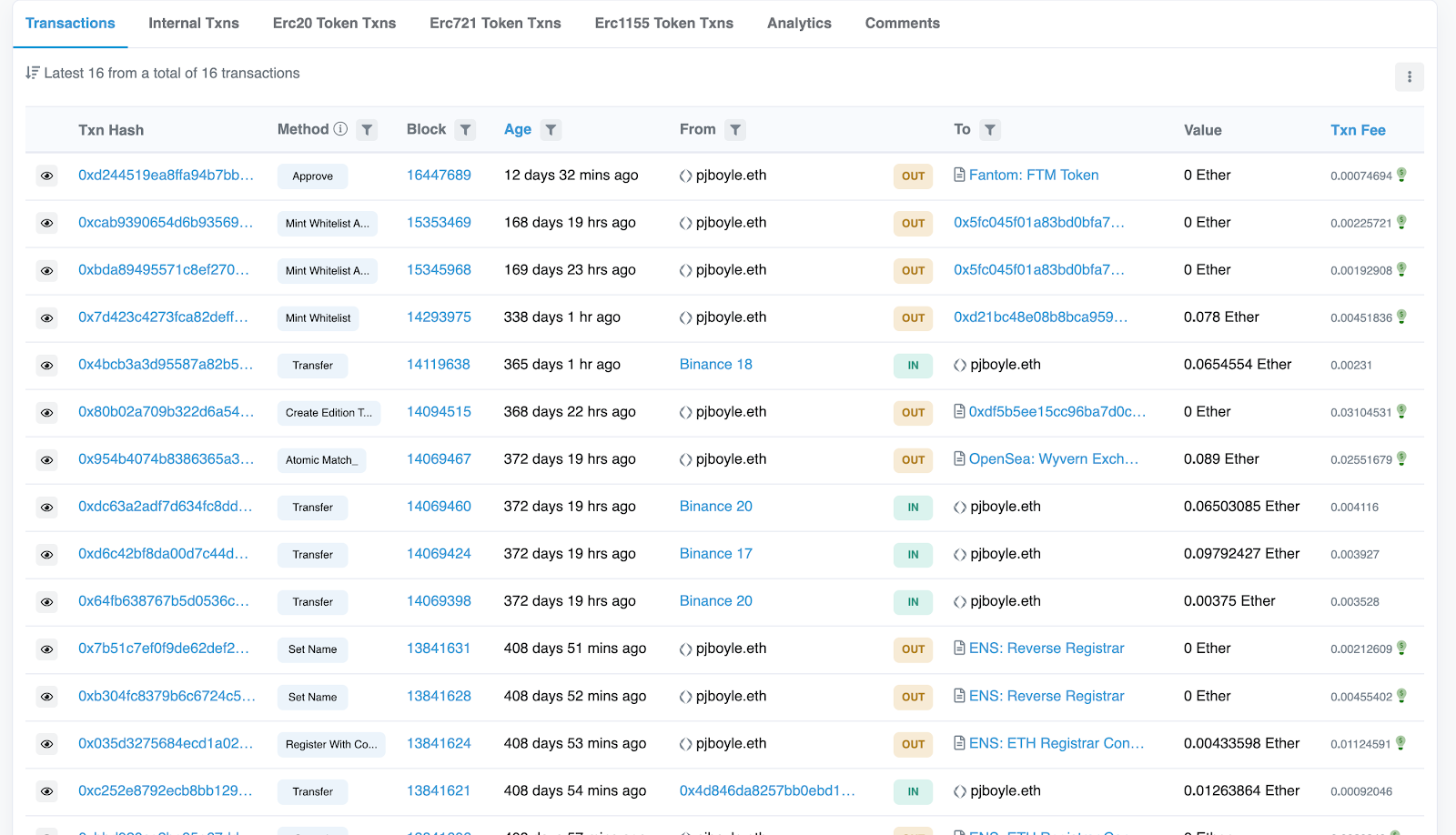Click the Method info help icon
Viewport: 1456px width, 835px height.
pyautogui.click(x=340, y=129)
